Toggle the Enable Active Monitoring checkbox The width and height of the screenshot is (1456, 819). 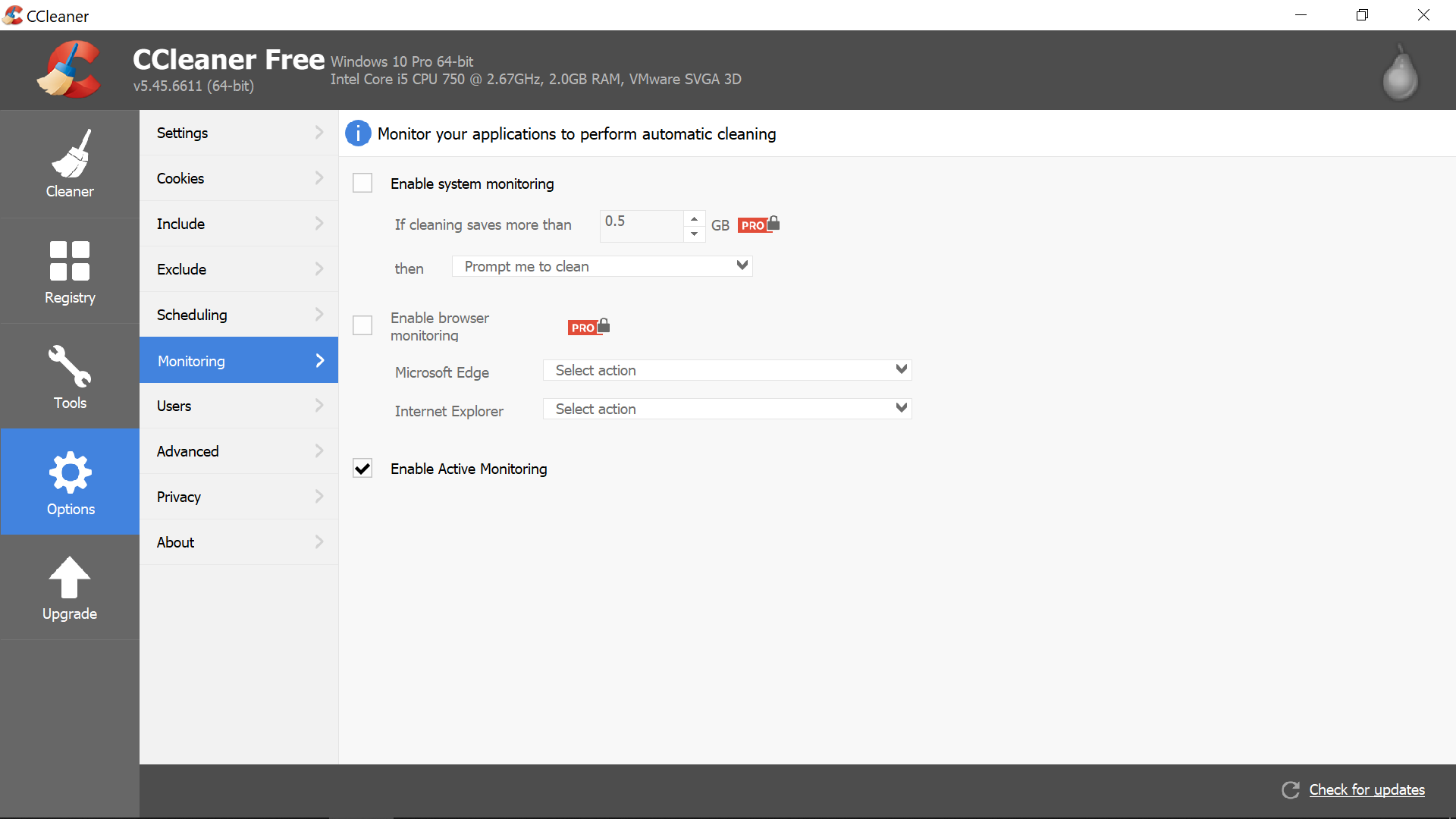(363, 468)
